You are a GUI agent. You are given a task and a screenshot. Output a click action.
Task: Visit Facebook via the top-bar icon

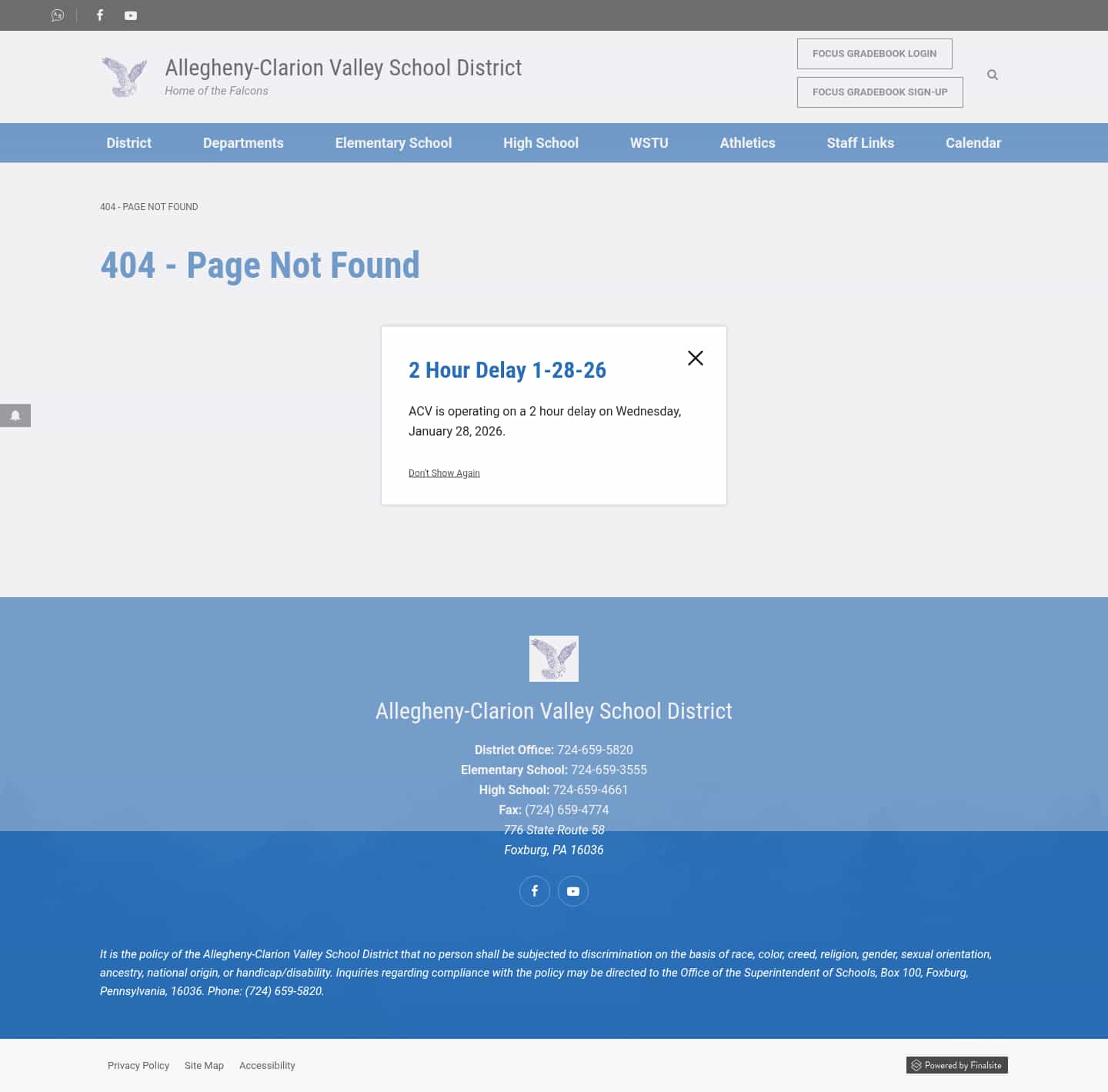[x=99, y=15]
